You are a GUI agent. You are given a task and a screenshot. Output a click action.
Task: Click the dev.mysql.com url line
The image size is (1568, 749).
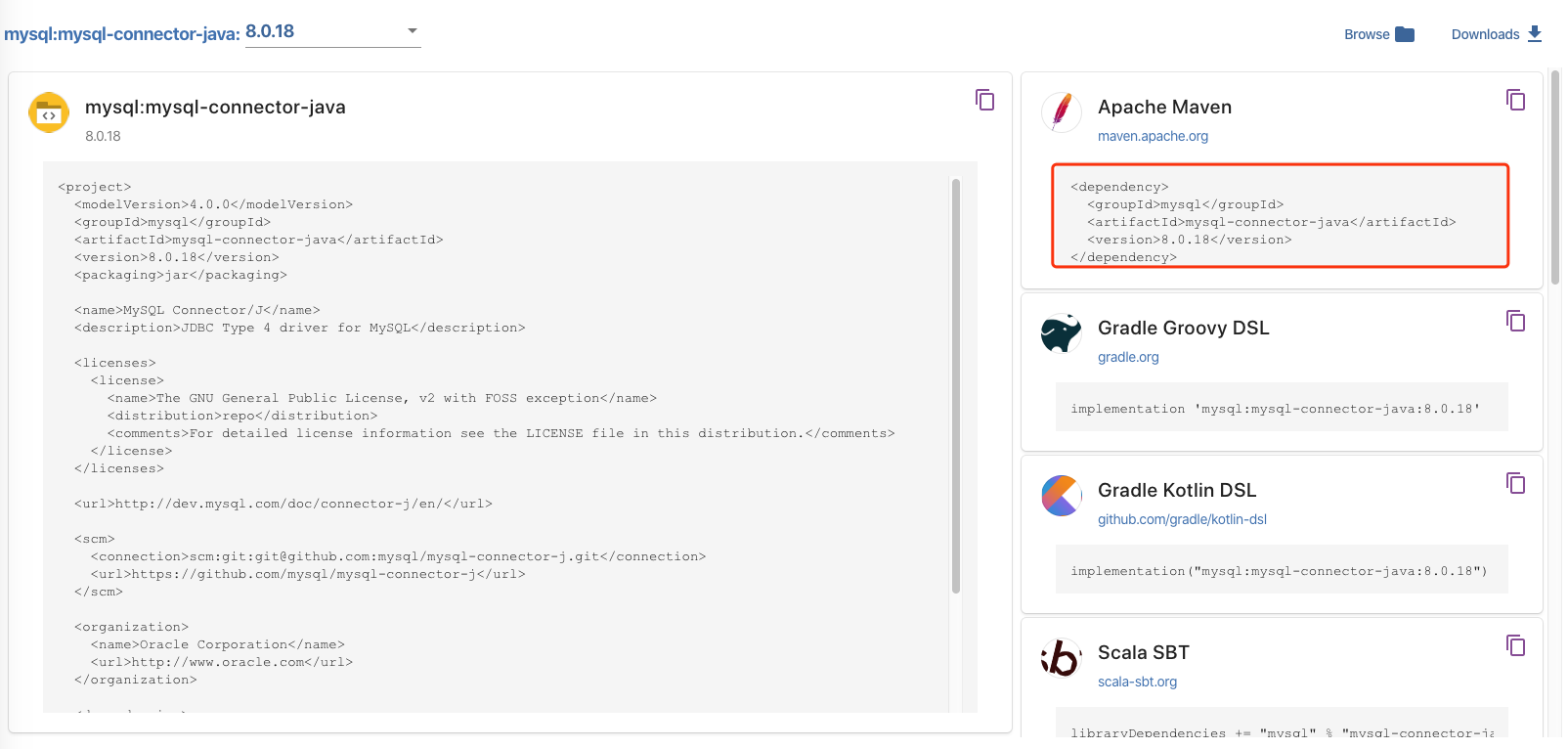pos(283,504)
